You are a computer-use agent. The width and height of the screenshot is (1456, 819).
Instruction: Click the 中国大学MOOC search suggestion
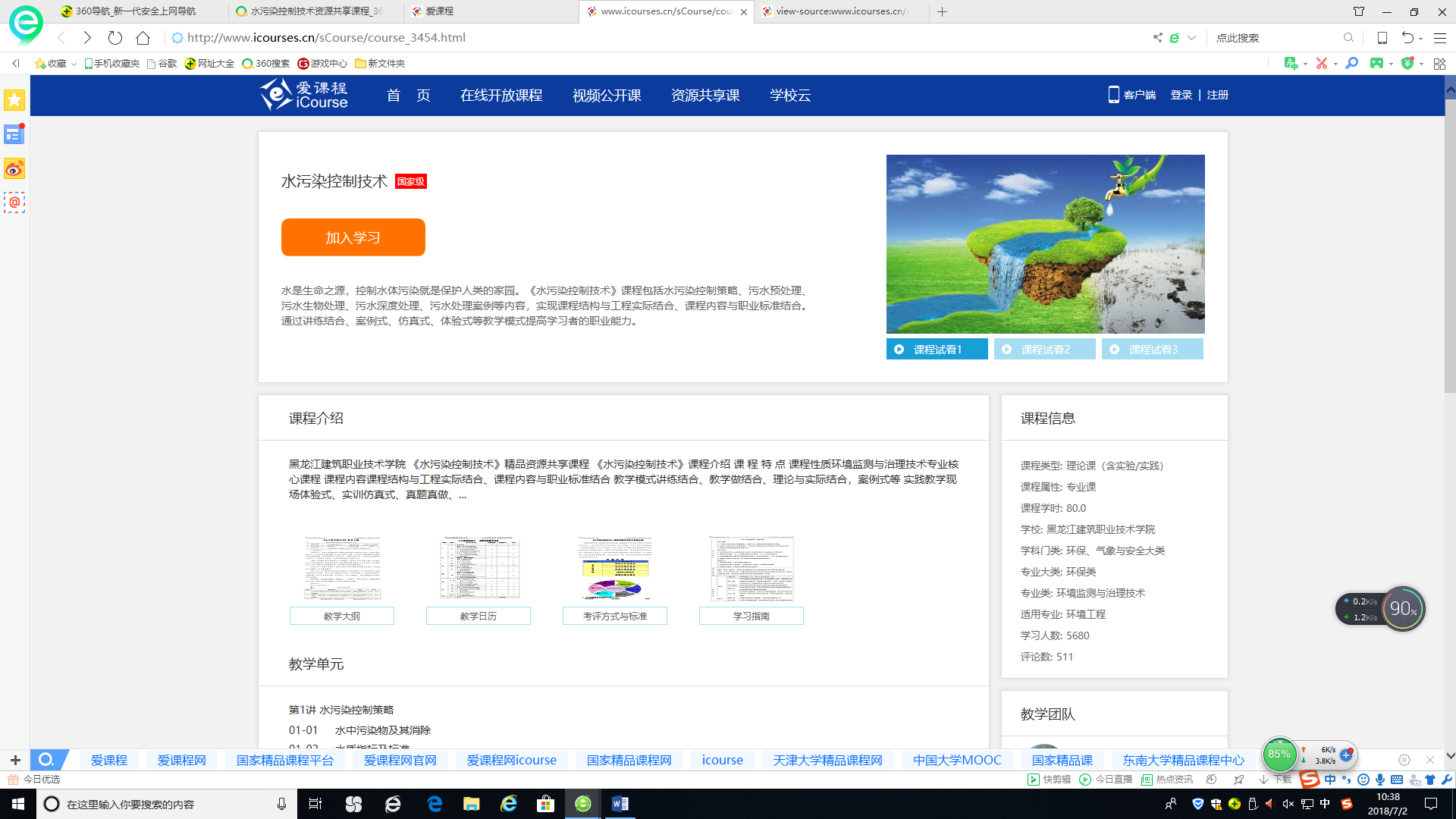pos(957,760)
